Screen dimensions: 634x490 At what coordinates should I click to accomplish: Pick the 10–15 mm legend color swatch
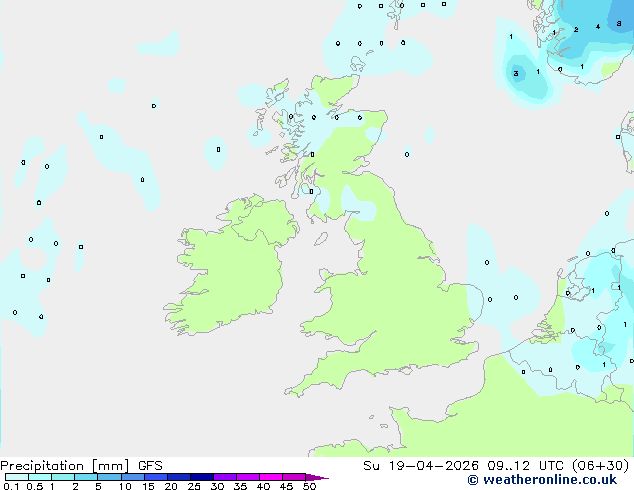pos(133,477)
